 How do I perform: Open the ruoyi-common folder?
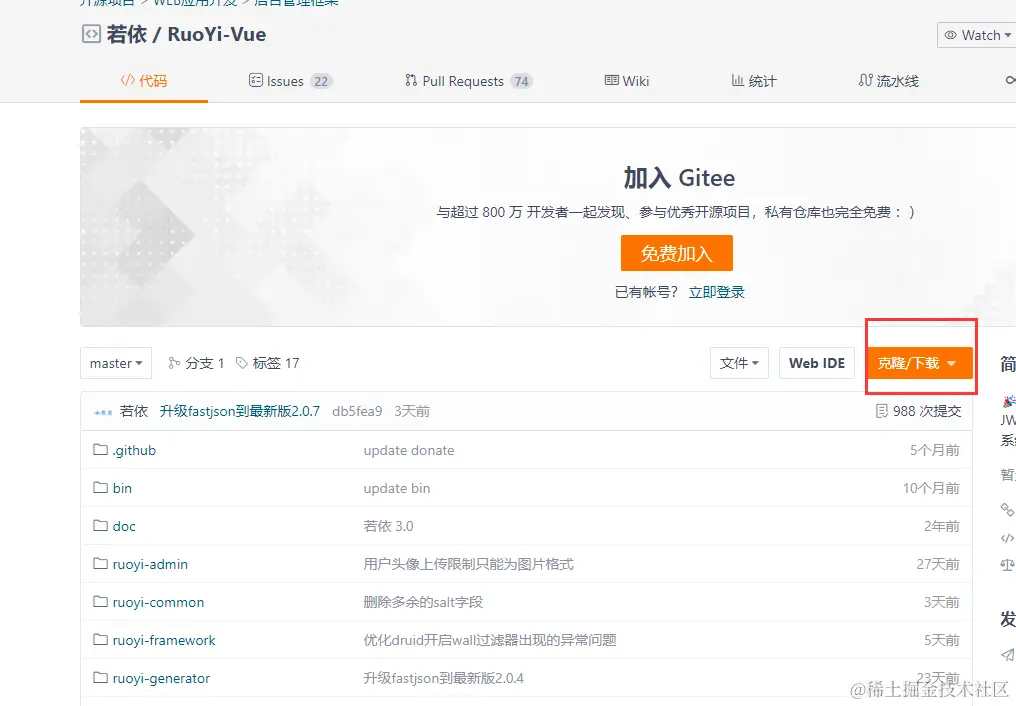point(158,602)
